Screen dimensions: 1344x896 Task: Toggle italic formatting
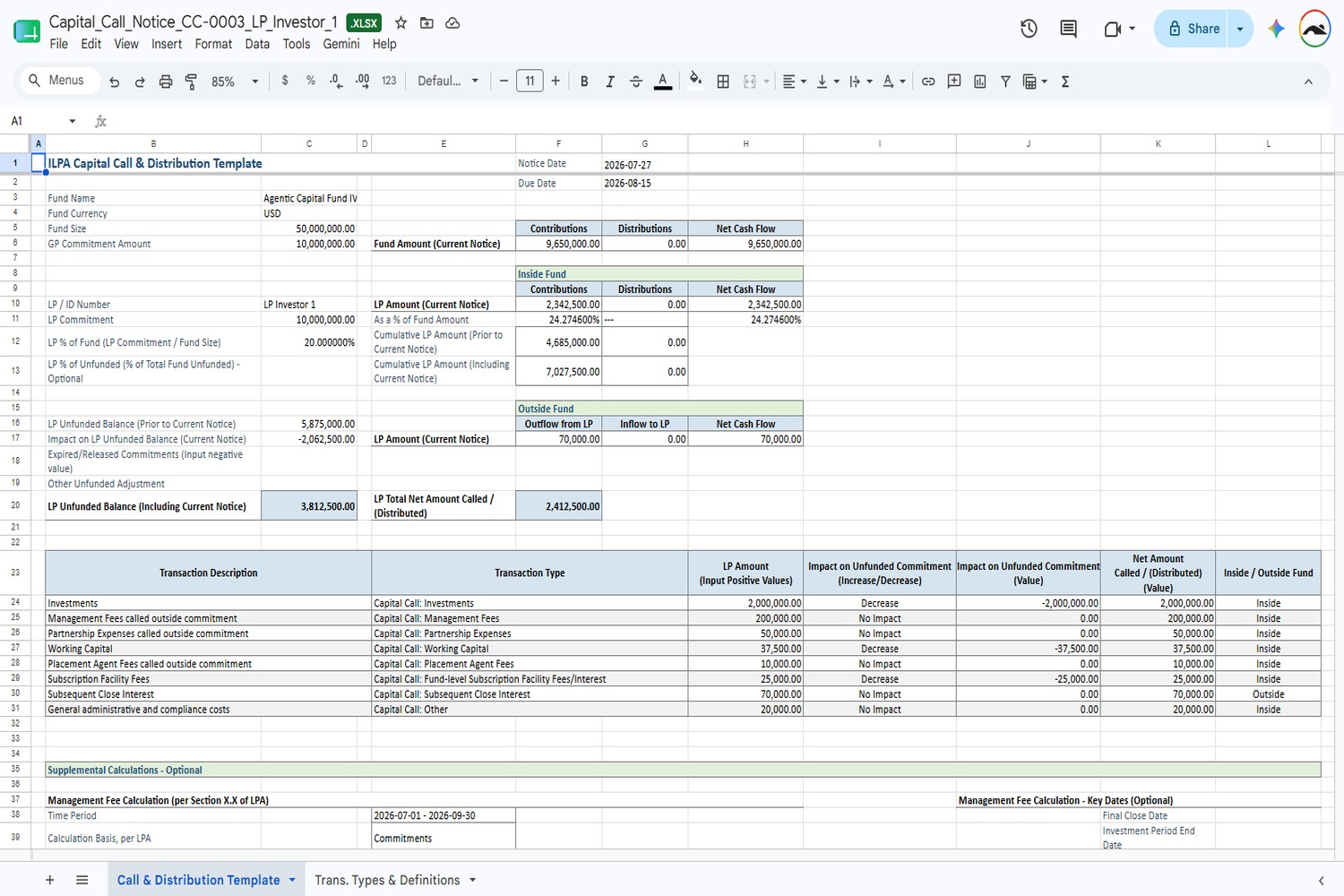pos(610,82)
